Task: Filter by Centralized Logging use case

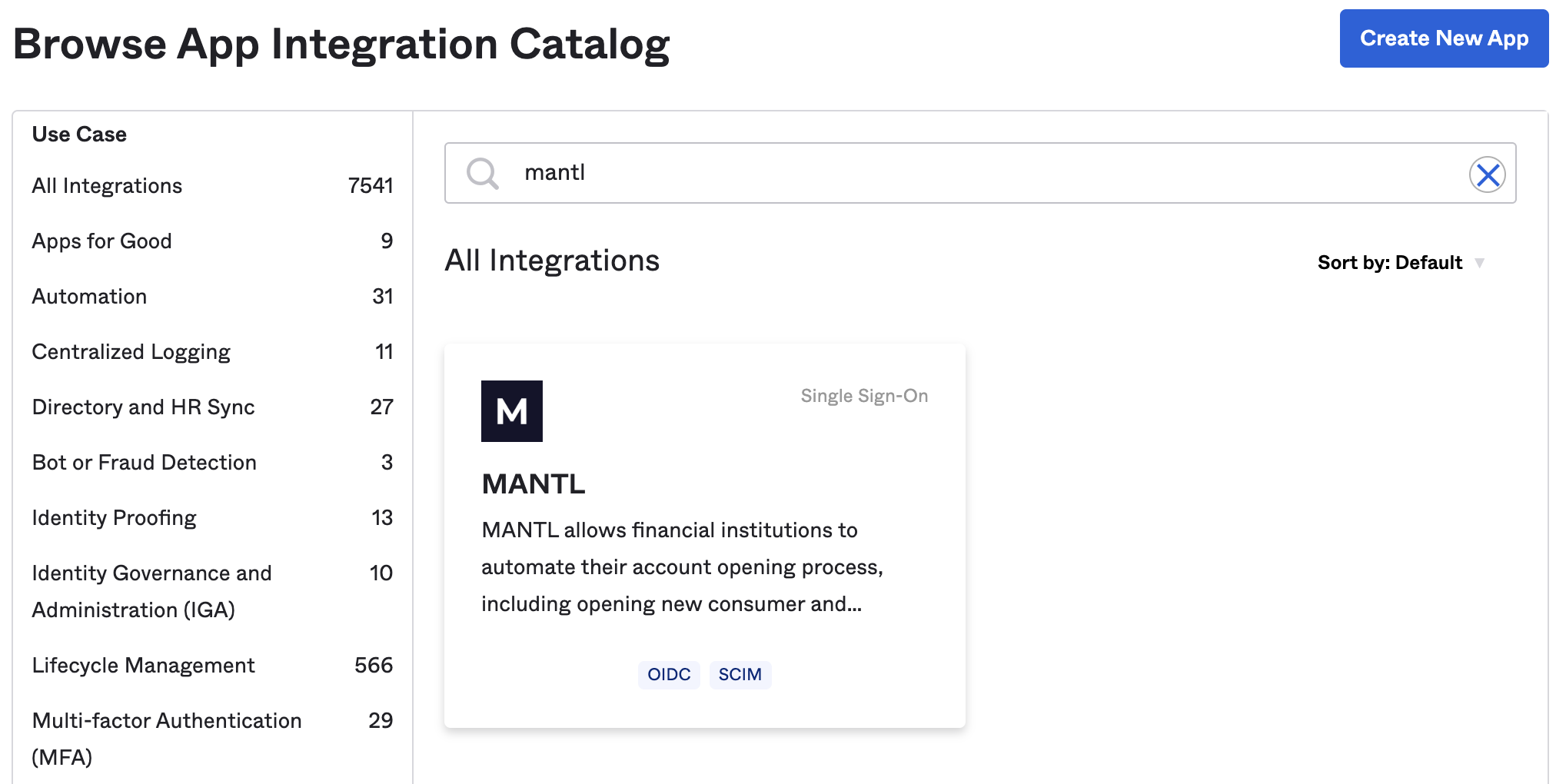Action: 131,351
